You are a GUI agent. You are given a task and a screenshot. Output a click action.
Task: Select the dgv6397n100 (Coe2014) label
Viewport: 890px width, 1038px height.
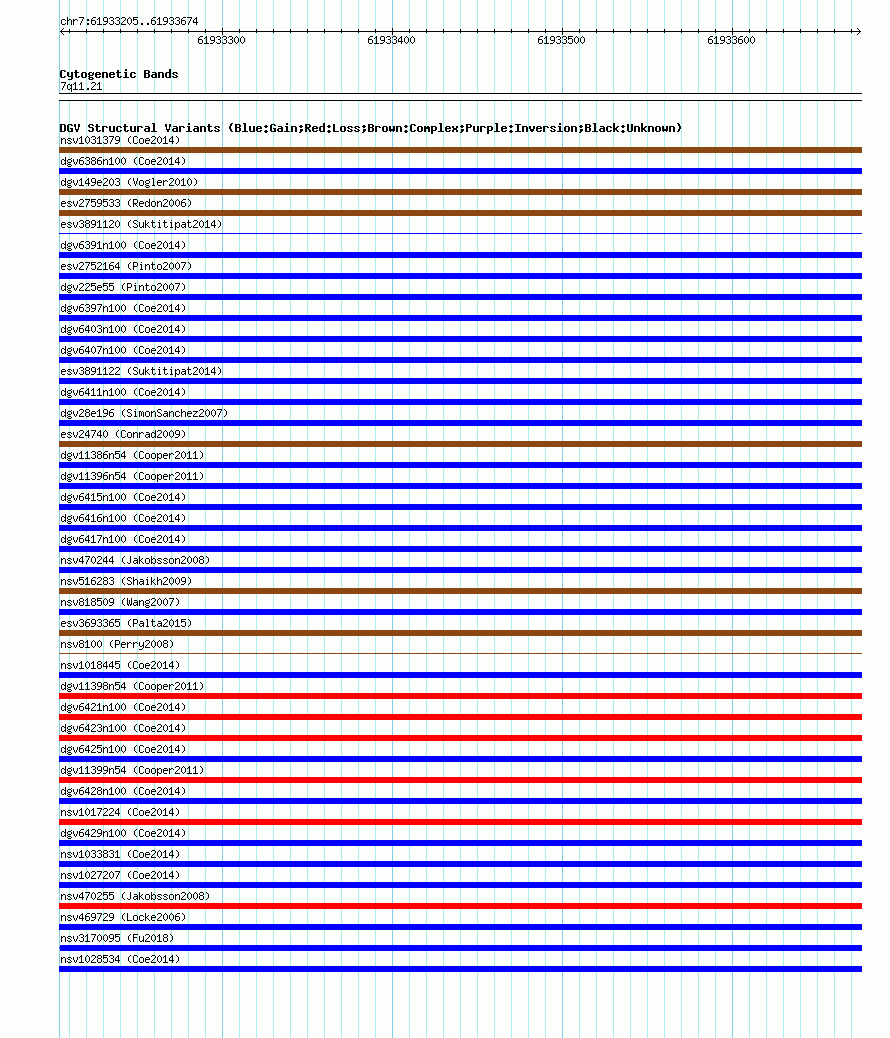123,308
